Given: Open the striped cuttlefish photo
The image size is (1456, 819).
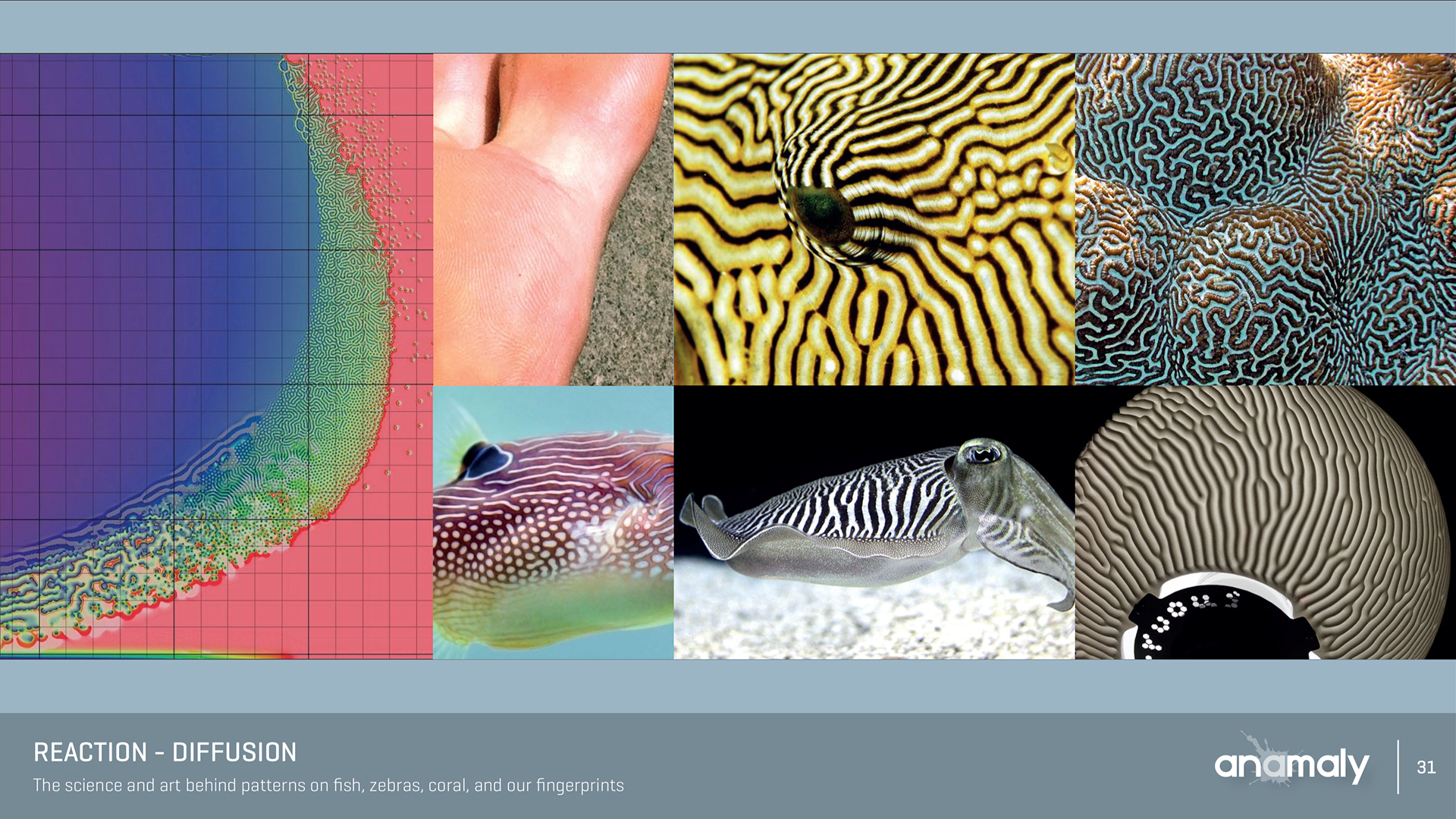Looking at the screenshot, I should click(x=874, y=522).
